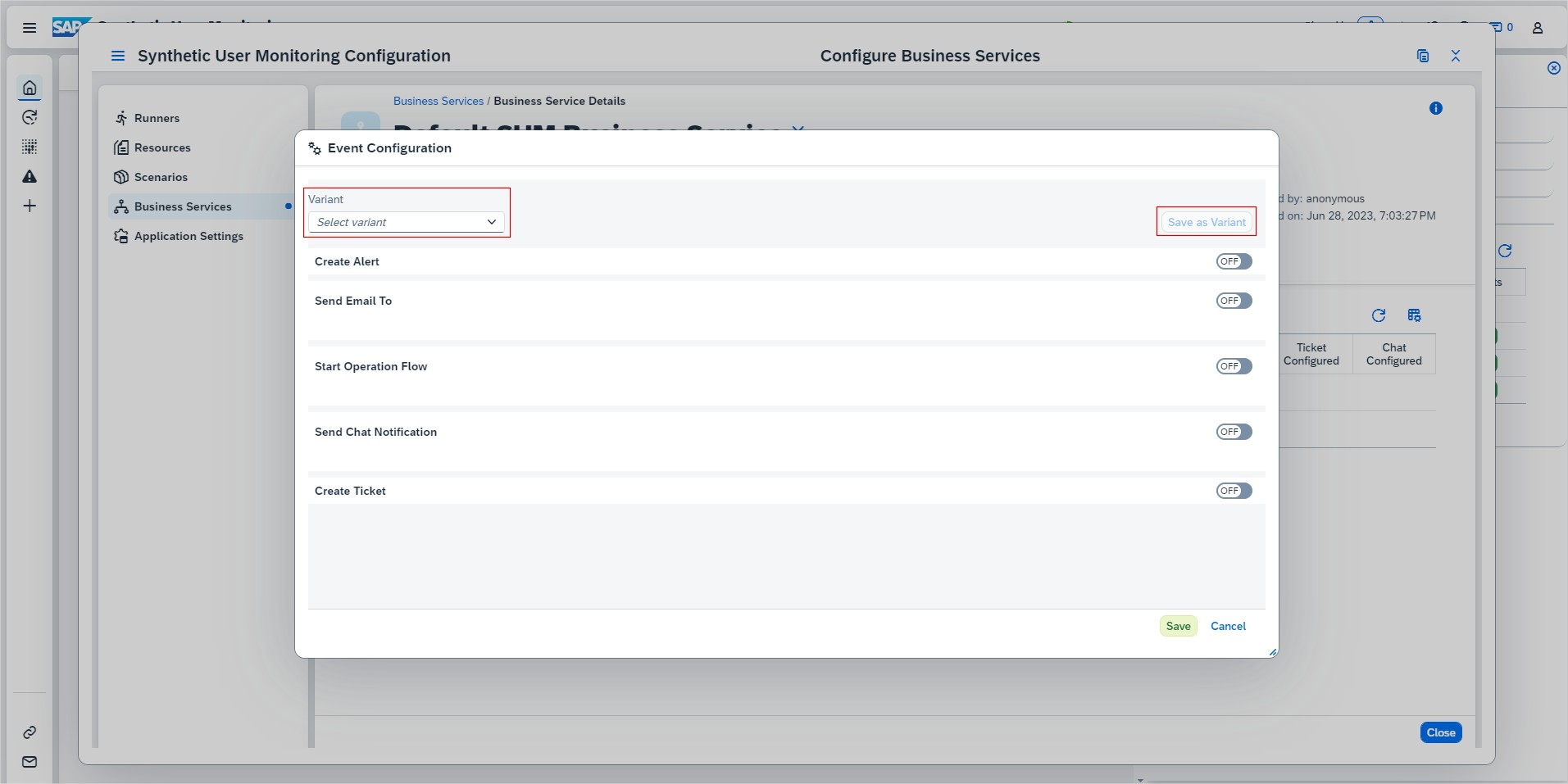Toggle the hamburger menu next to SAP logo
Image resolution: width=1568 pixels, height=784 pixels.
pos(30,28)
